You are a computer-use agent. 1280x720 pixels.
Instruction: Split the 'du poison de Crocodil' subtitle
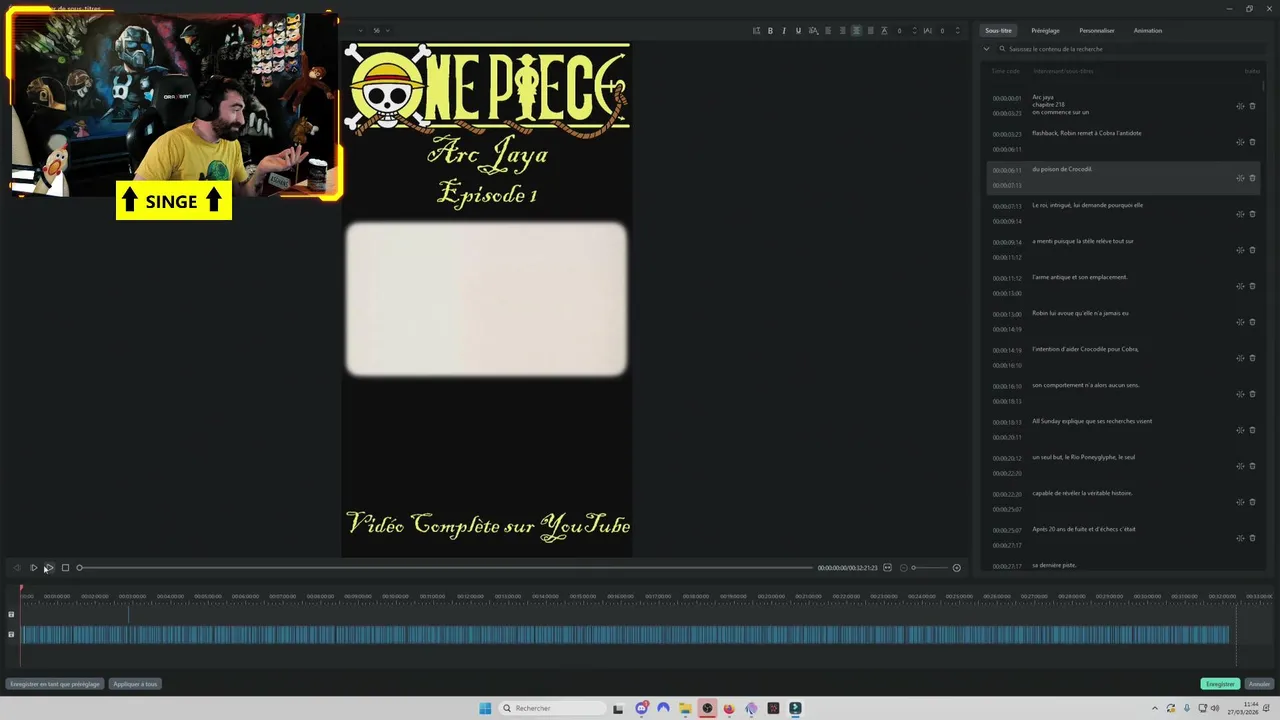(1240, 178)
